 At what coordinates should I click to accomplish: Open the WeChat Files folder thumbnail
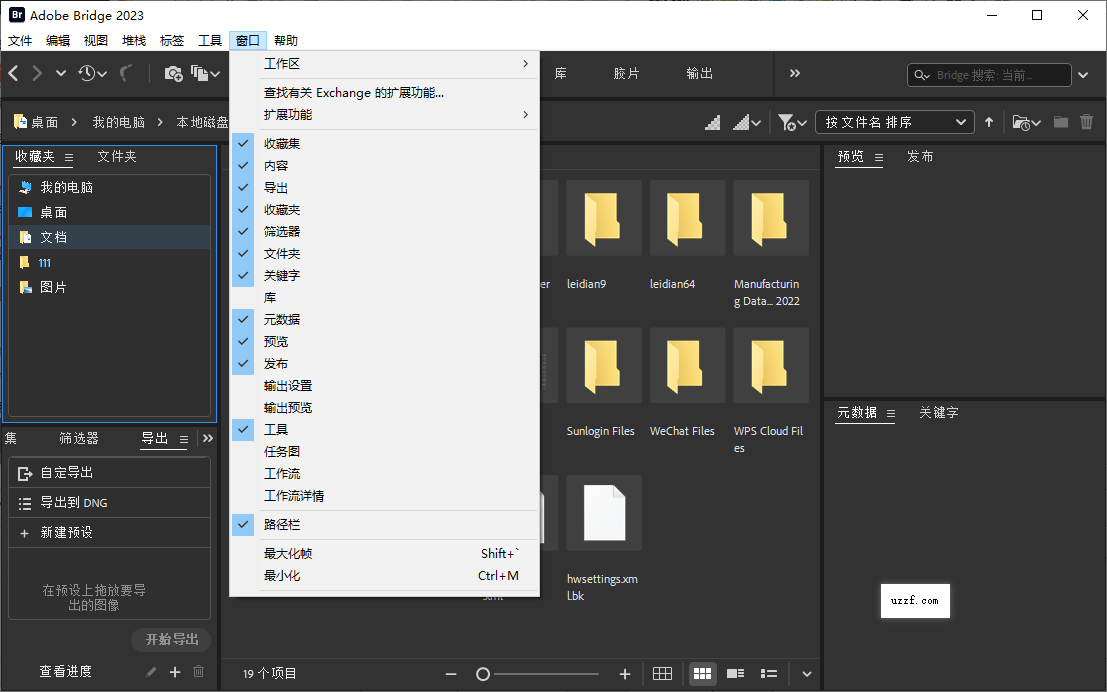tap(686, 365)
